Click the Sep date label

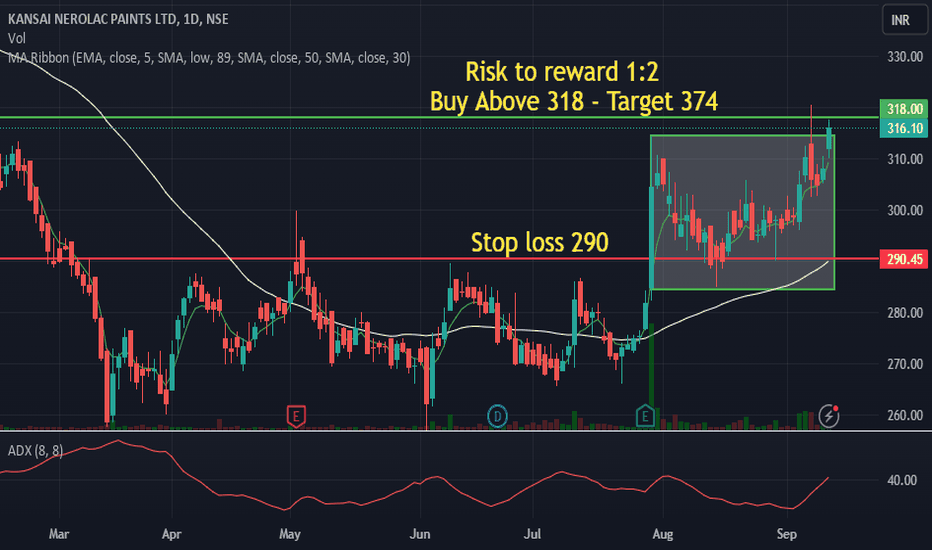click(786, 534)
